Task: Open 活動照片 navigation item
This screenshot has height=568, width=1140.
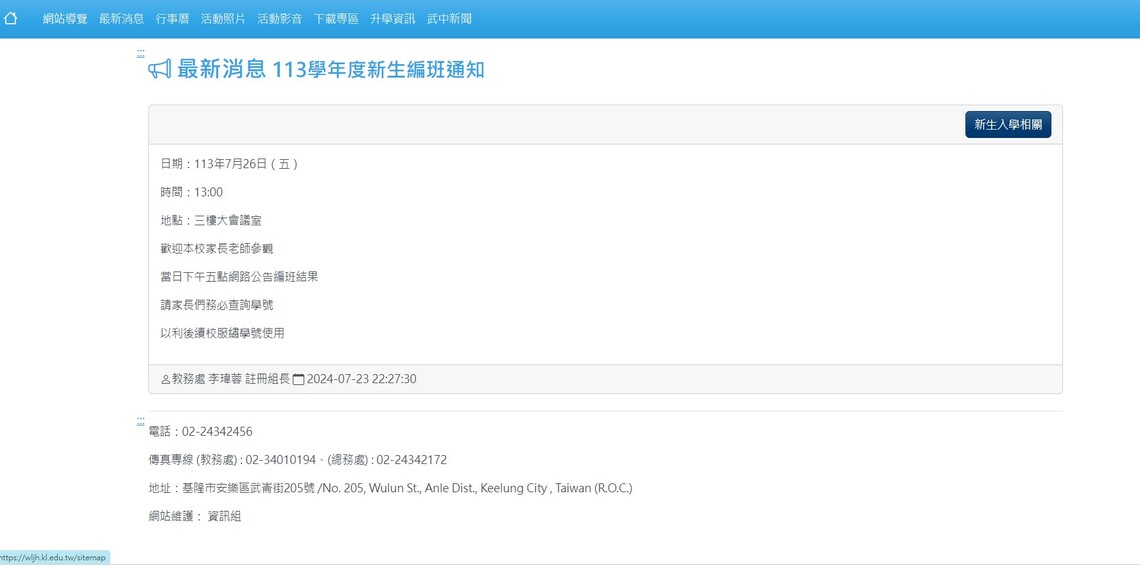Action: pyautogui.click(x=223, y=19)
